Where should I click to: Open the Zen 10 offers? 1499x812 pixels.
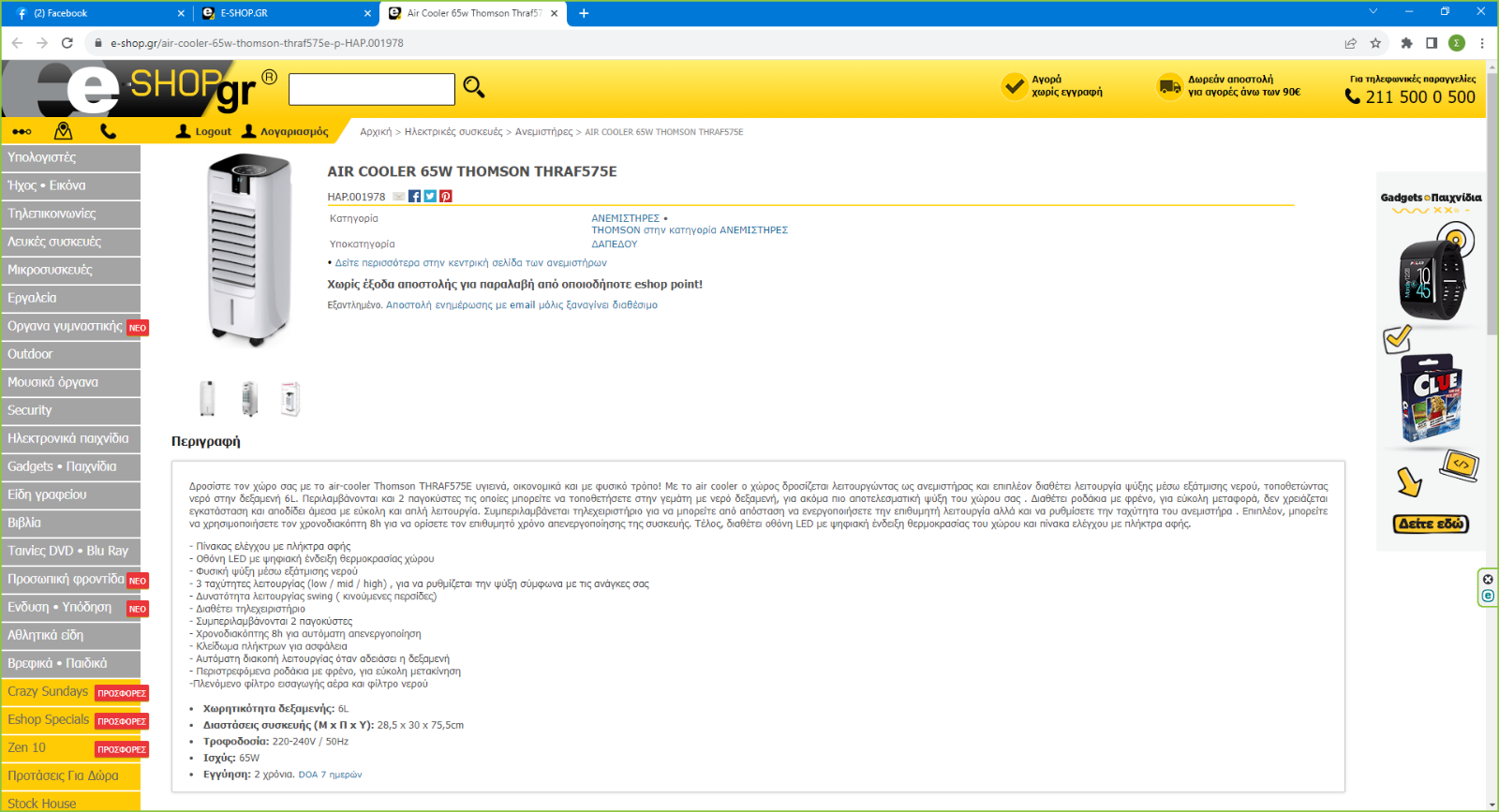(71, 747)
